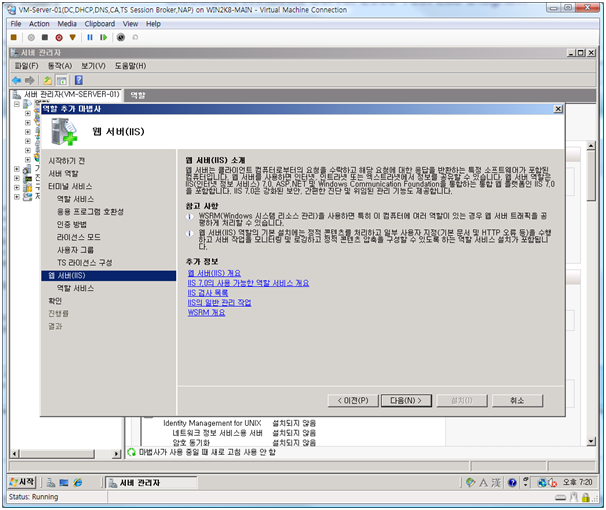Select the TS 라이선스 구성 wizard step

point(85,263)
